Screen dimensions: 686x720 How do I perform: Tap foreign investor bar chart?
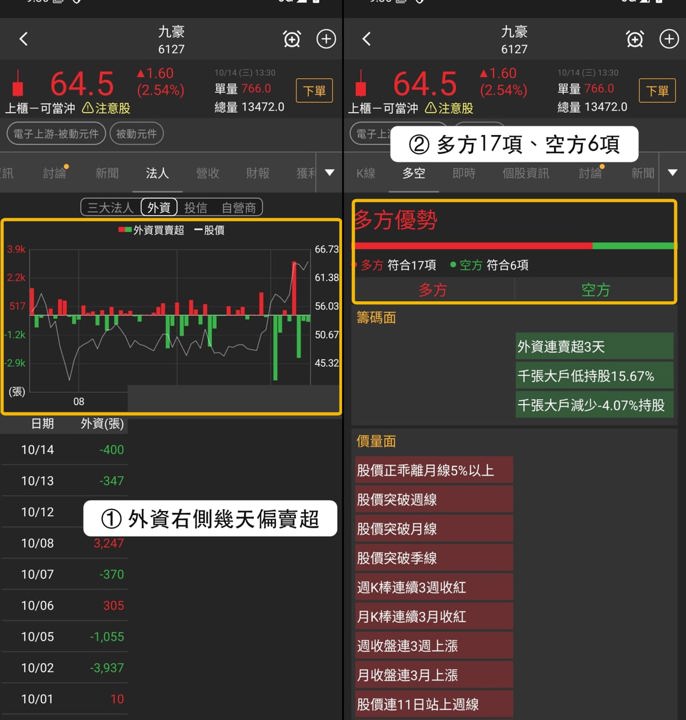(x=171, y=317)
